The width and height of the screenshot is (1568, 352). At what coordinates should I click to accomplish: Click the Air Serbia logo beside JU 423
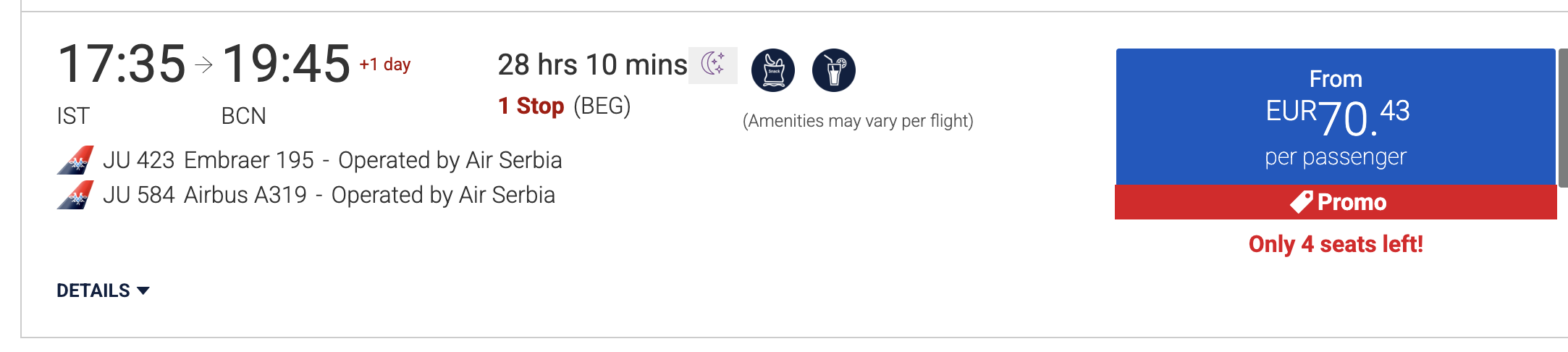pos(75,160)
